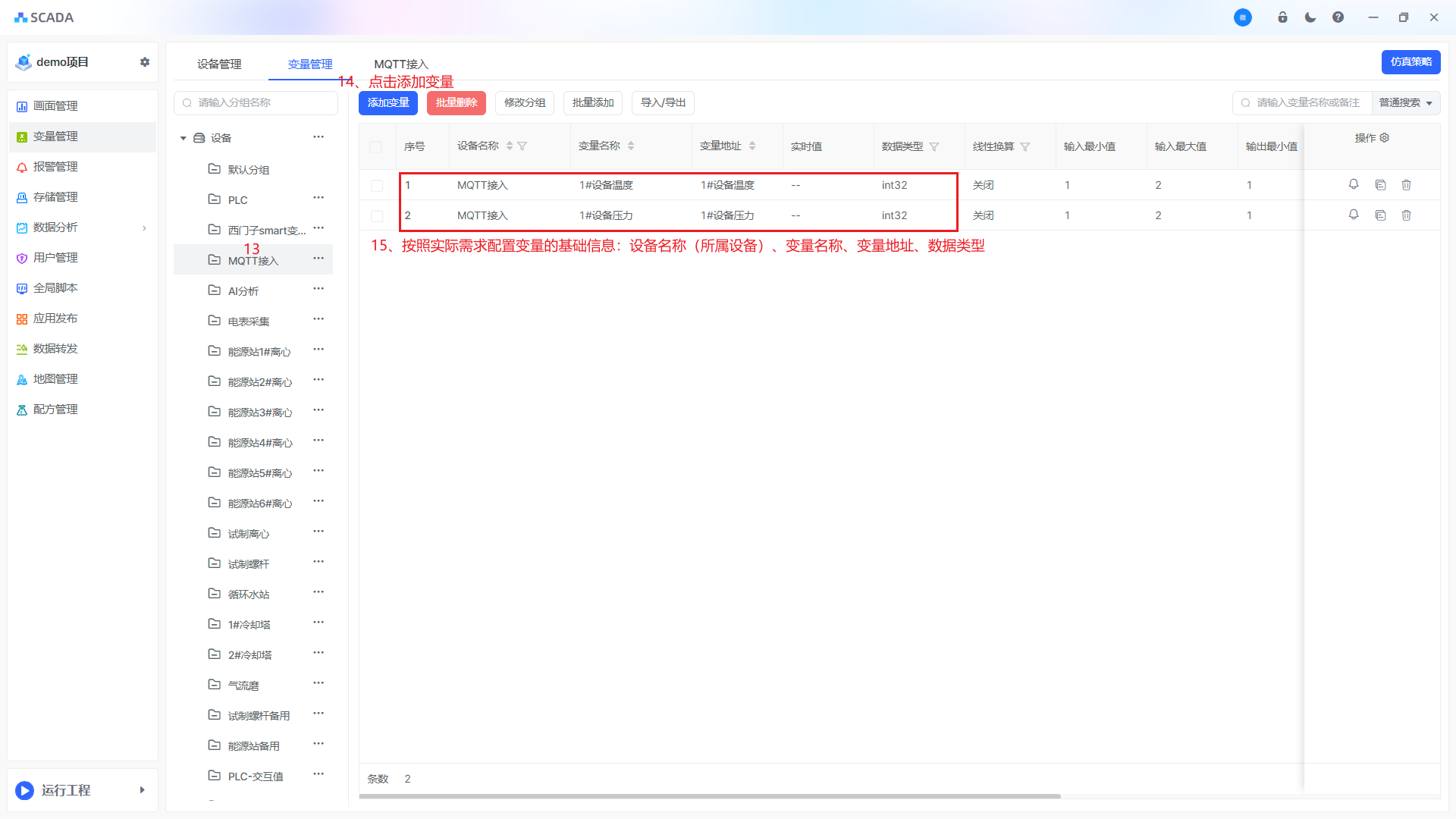The image size is (1456, 819).
Task: Toggle dark mode moon icon
Action: click(x=1310, y=17)
